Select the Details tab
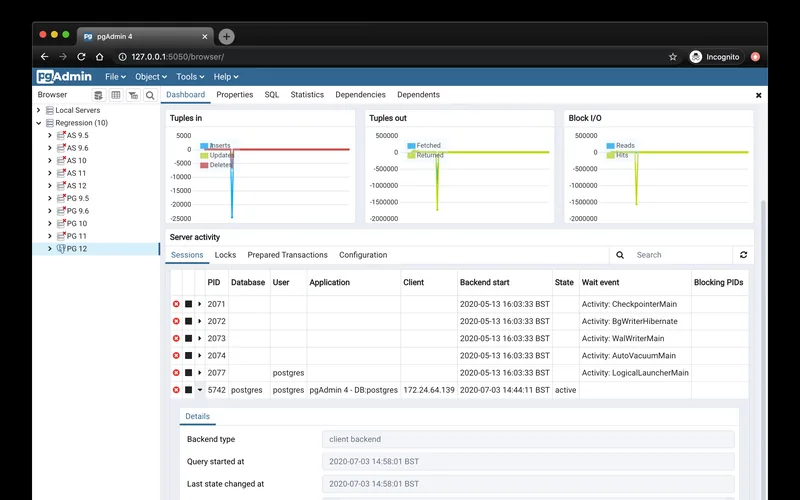800x500 pixels. tap(197, 416)
